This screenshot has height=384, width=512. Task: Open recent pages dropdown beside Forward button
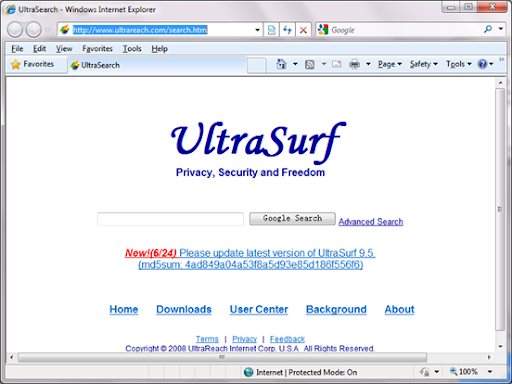coord(48,30)
